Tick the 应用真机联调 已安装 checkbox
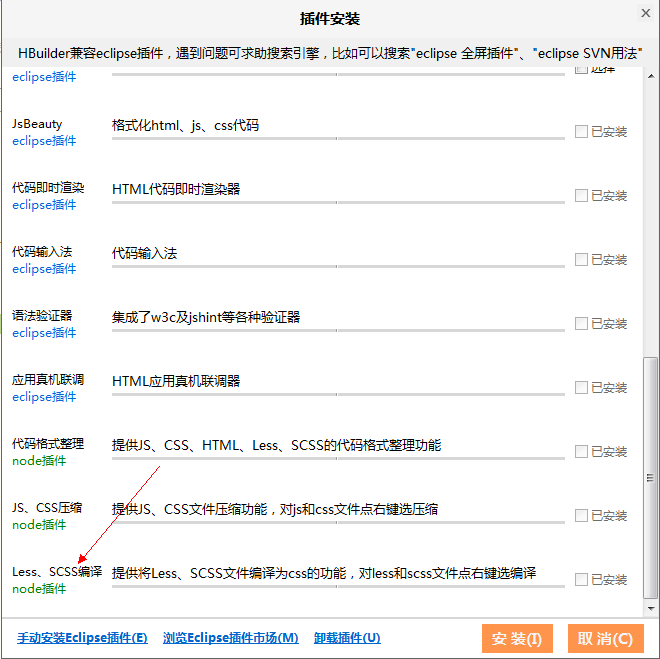The image size is (660, 659). [581, 387]
